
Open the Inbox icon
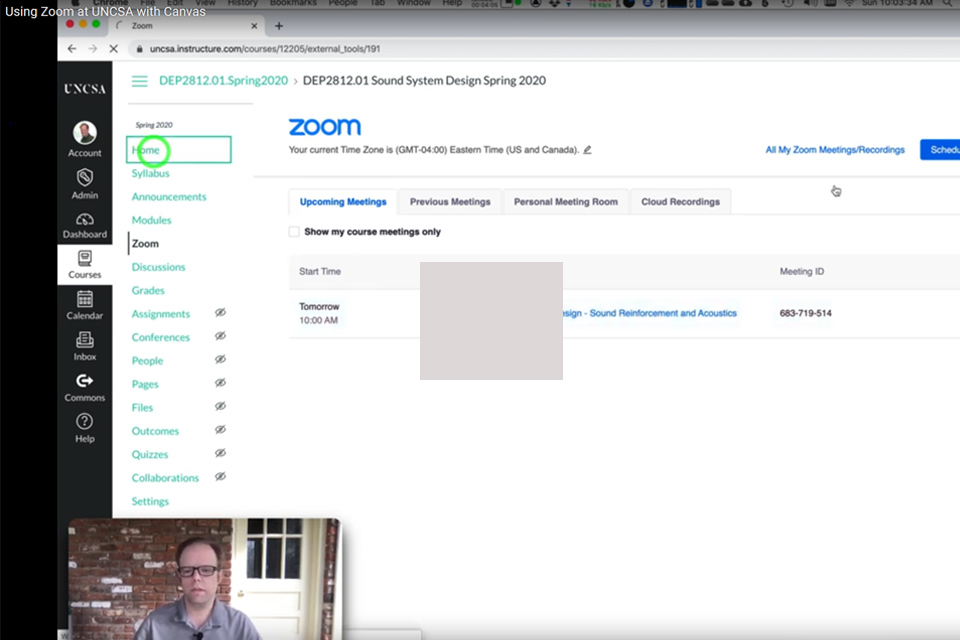[x=85, y=340]
